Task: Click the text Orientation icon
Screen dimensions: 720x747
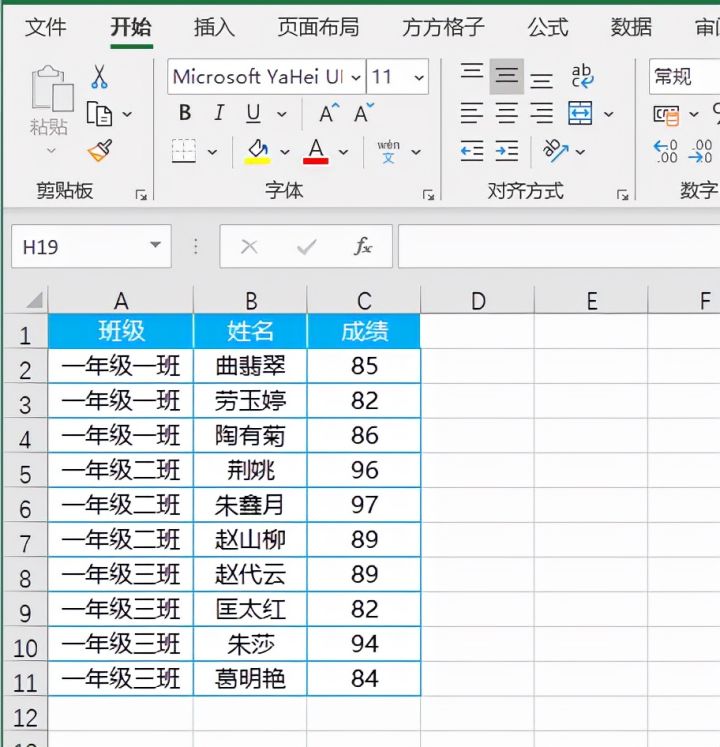Action: (556, 151)
